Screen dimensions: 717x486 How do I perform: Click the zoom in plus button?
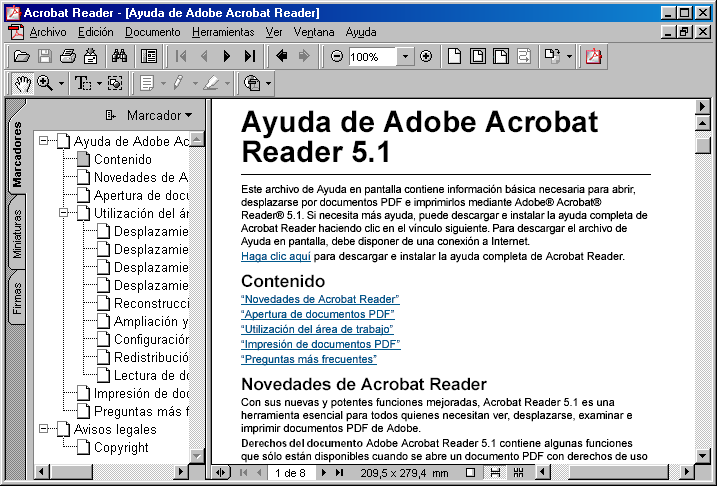click(x=426, y=57)
